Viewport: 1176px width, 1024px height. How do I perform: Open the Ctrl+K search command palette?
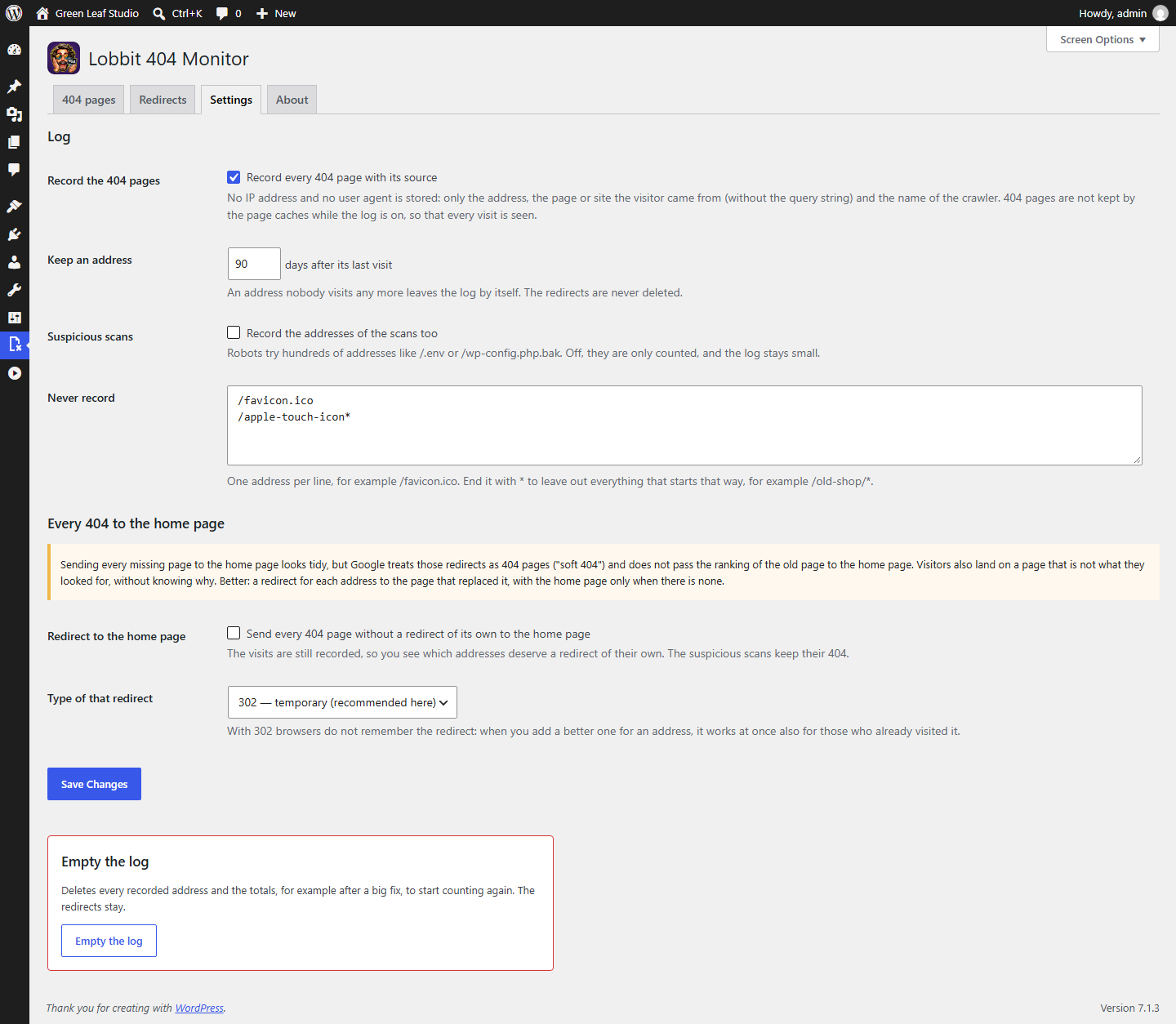pyautogui.click(x=177, y=13)
